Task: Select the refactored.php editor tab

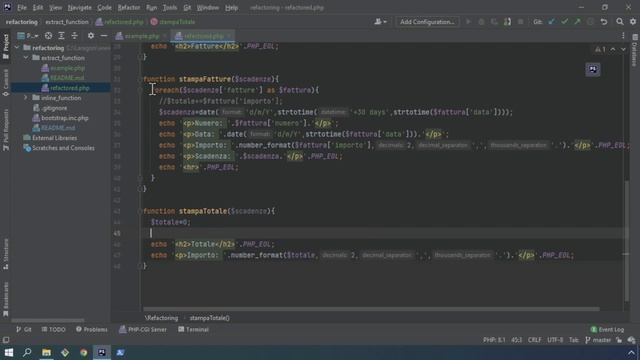Action: pyautogui.click(x=202, y=36)
